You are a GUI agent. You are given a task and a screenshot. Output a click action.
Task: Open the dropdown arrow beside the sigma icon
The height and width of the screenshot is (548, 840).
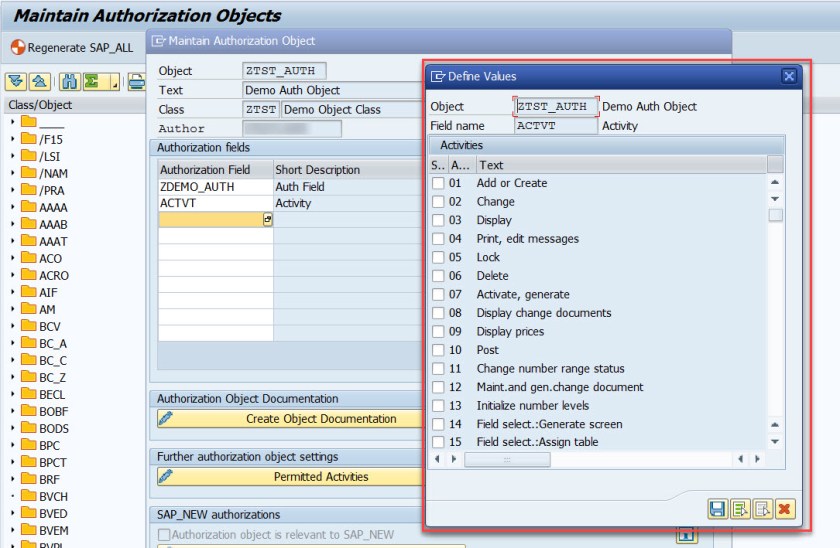point(114,82)
